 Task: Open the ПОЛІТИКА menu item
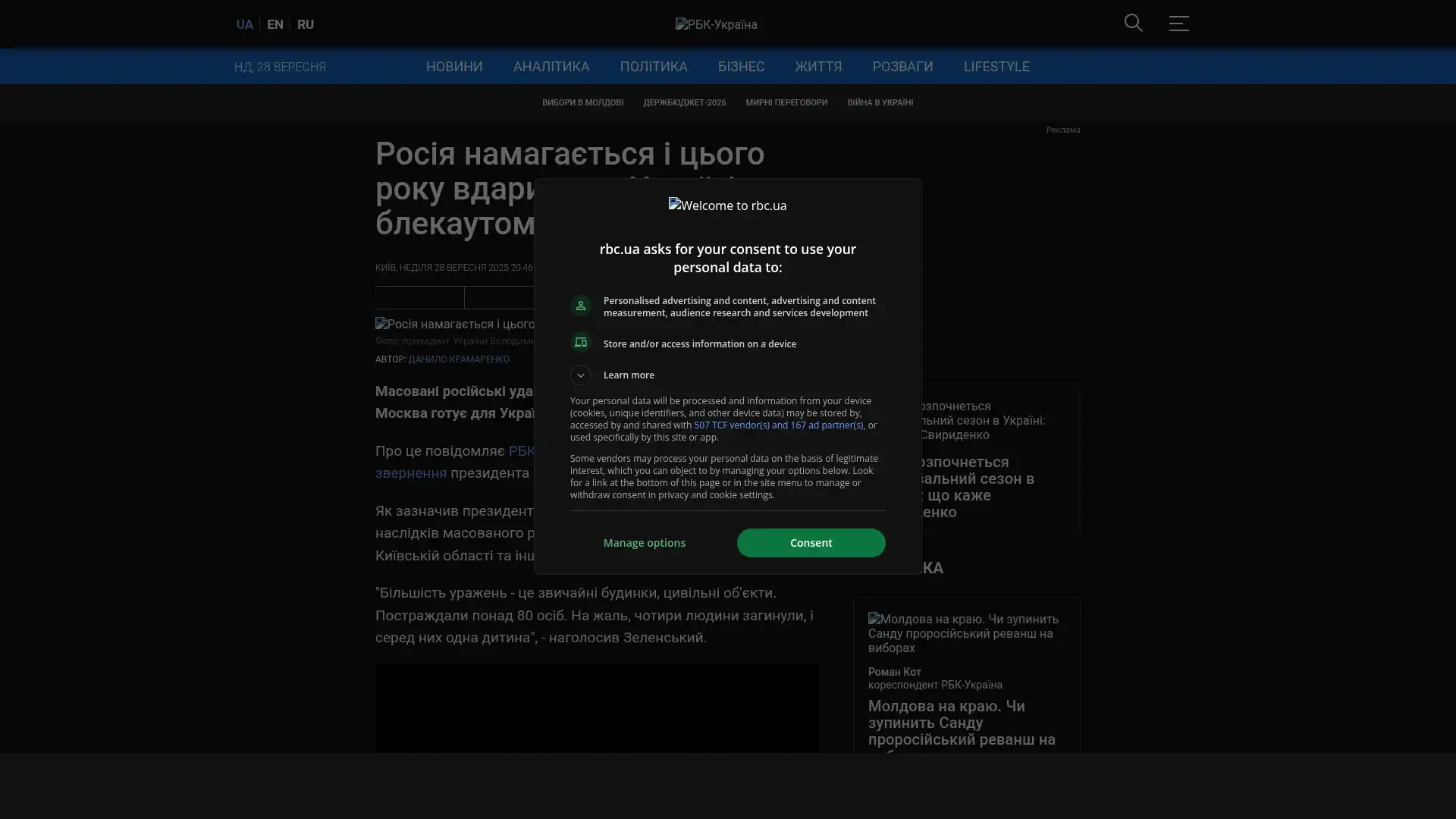653,67
